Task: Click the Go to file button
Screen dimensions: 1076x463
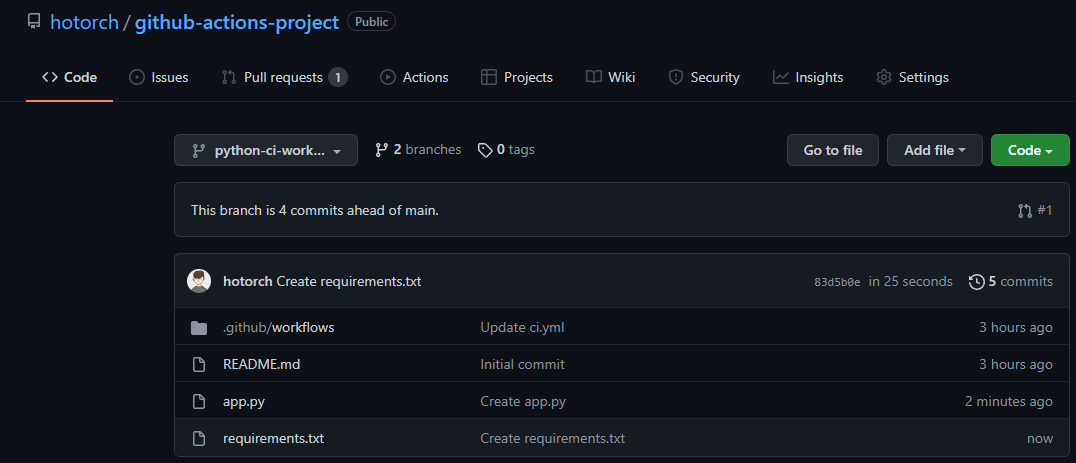Action: pos(832,150)
